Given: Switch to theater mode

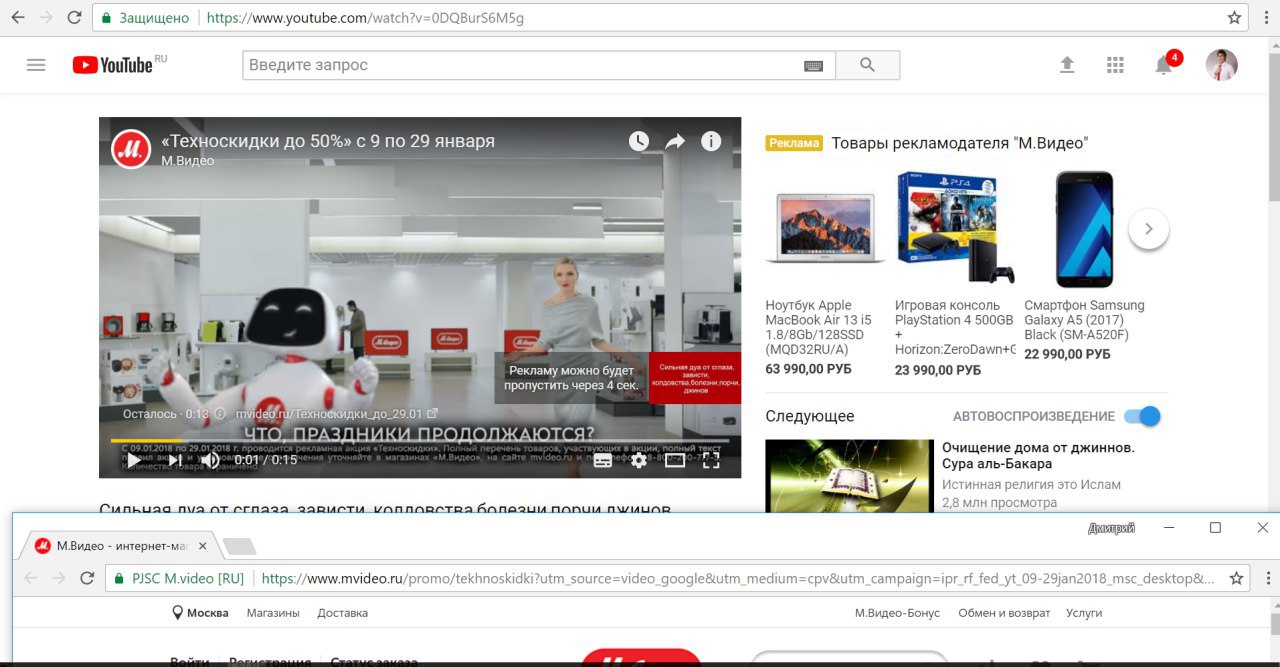Looking at the screenshot, I should (x=675, y=460).
